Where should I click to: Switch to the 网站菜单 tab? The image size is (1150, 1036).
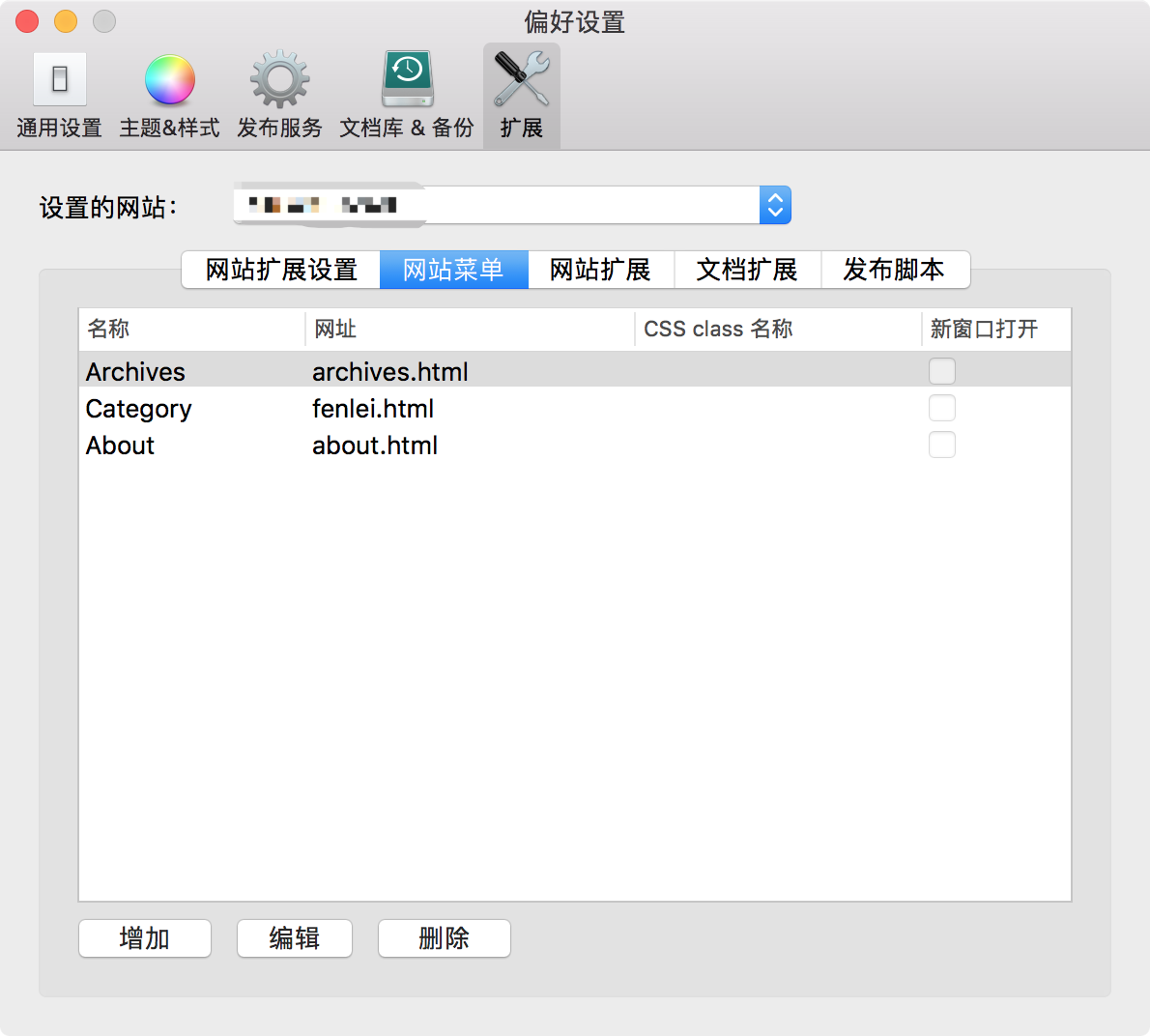point(454,270)
